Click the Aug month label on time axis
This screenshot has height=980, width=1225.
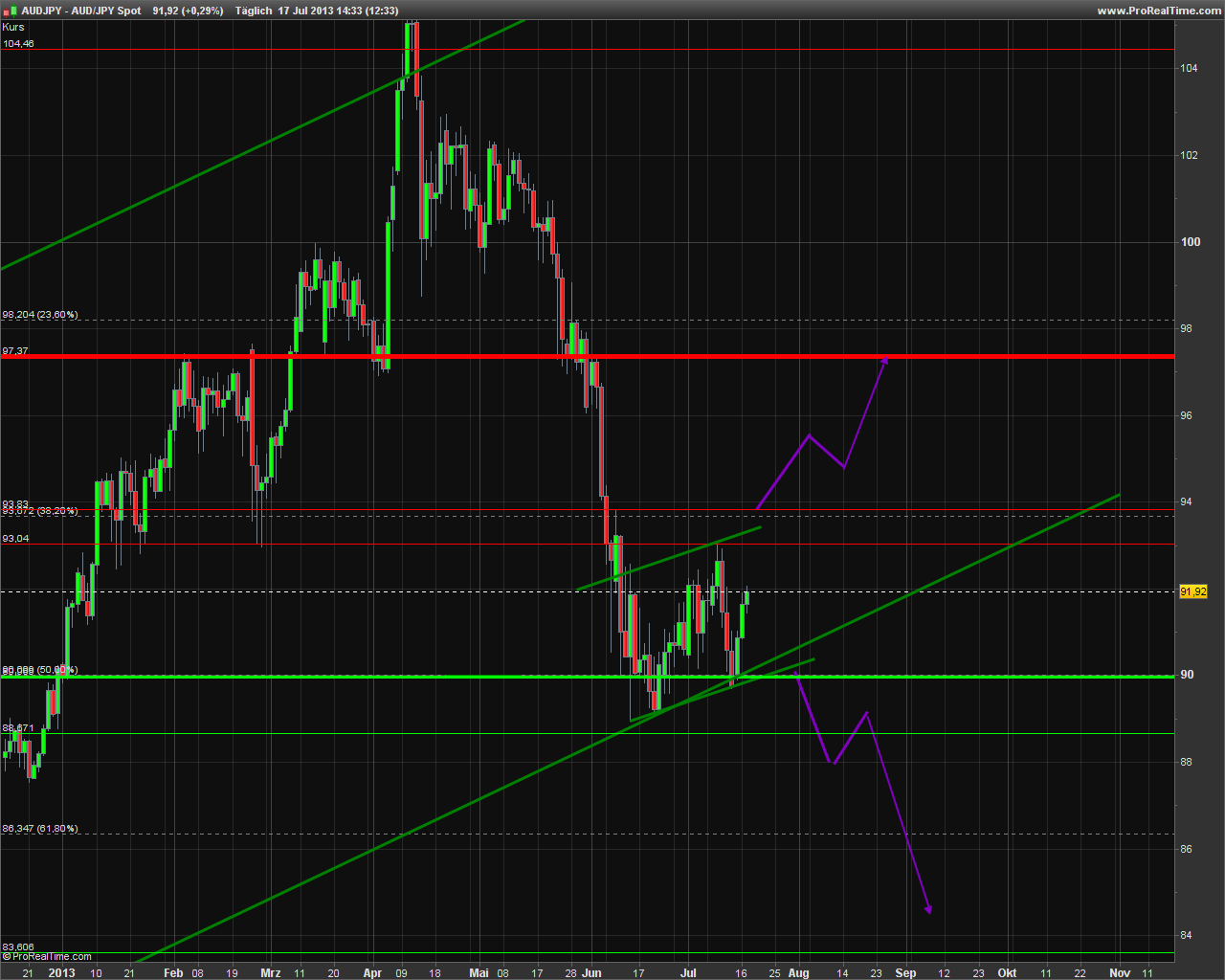coord(798,972)
